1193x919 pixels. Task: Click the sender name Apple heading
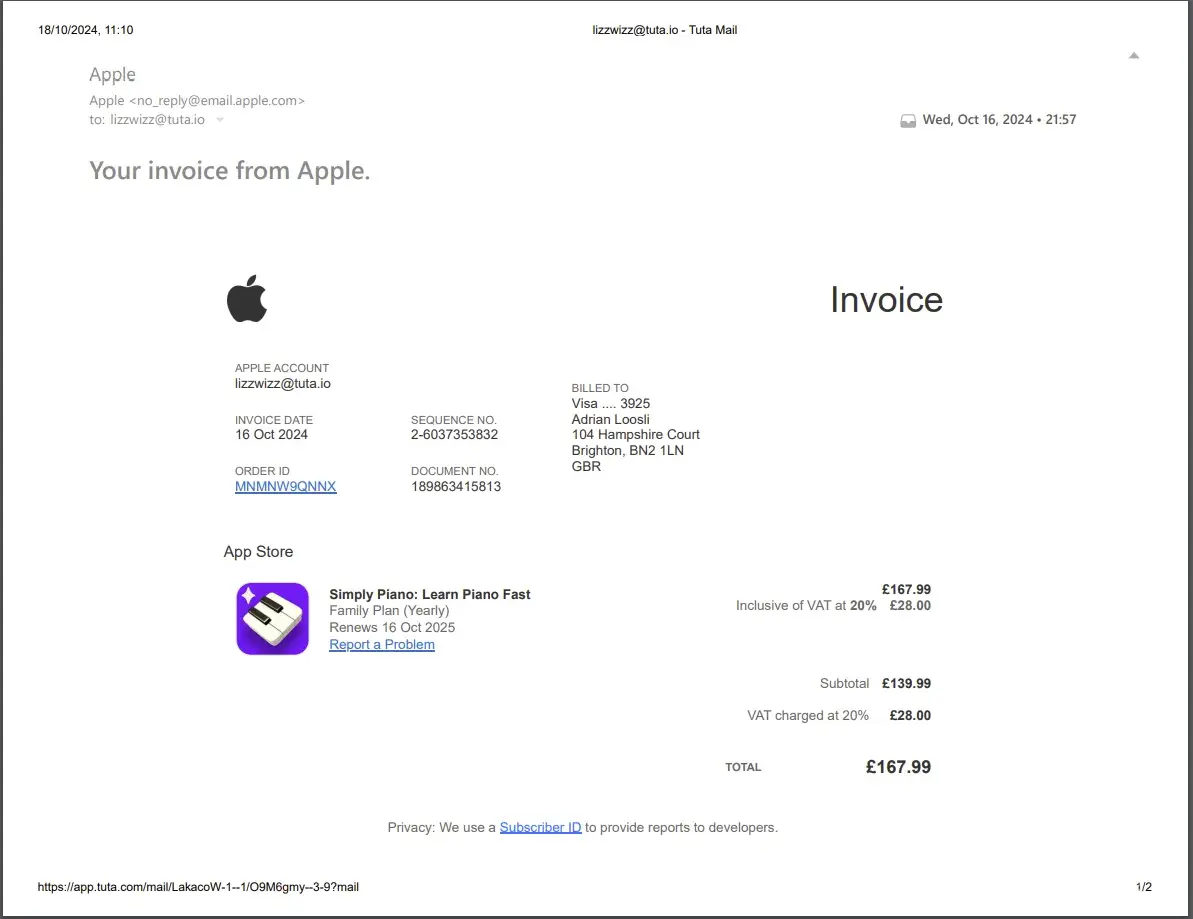[x=112, y=75]
